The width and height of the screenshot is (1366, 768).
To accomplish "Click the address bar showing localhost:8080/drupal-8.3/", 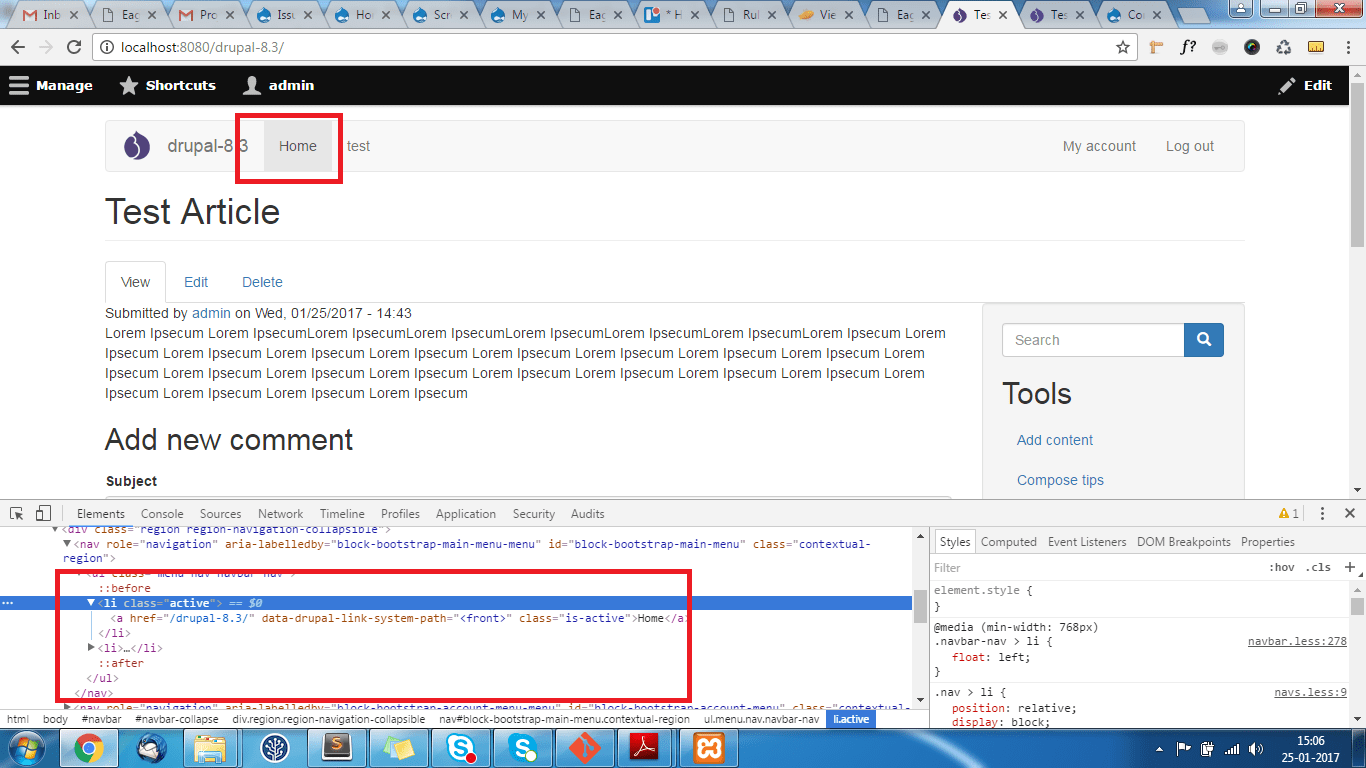I will click(617, 47).
